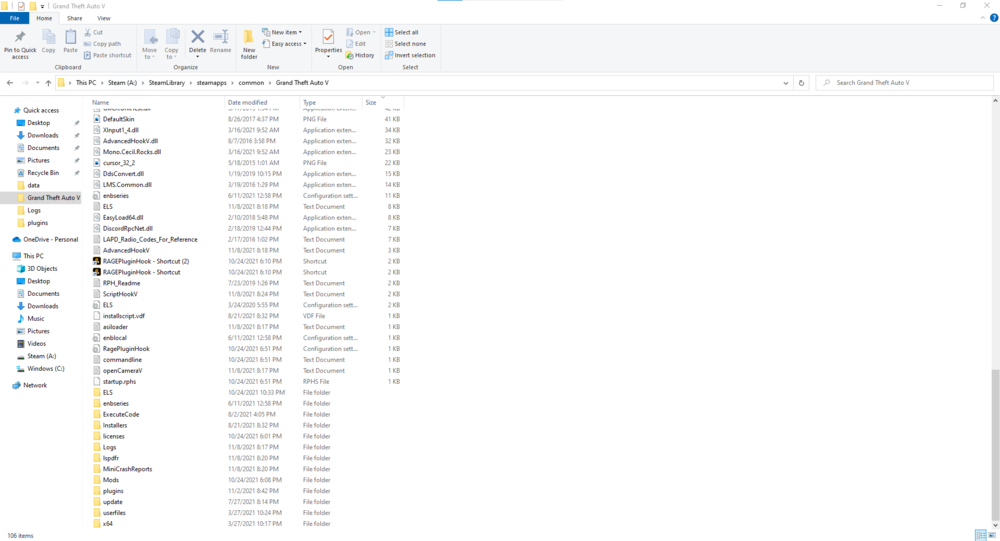This screenshot has width=1000, height=541.
Task: Click the Search Grand Theft Auto V box
Action: click(x=904, y=83)
